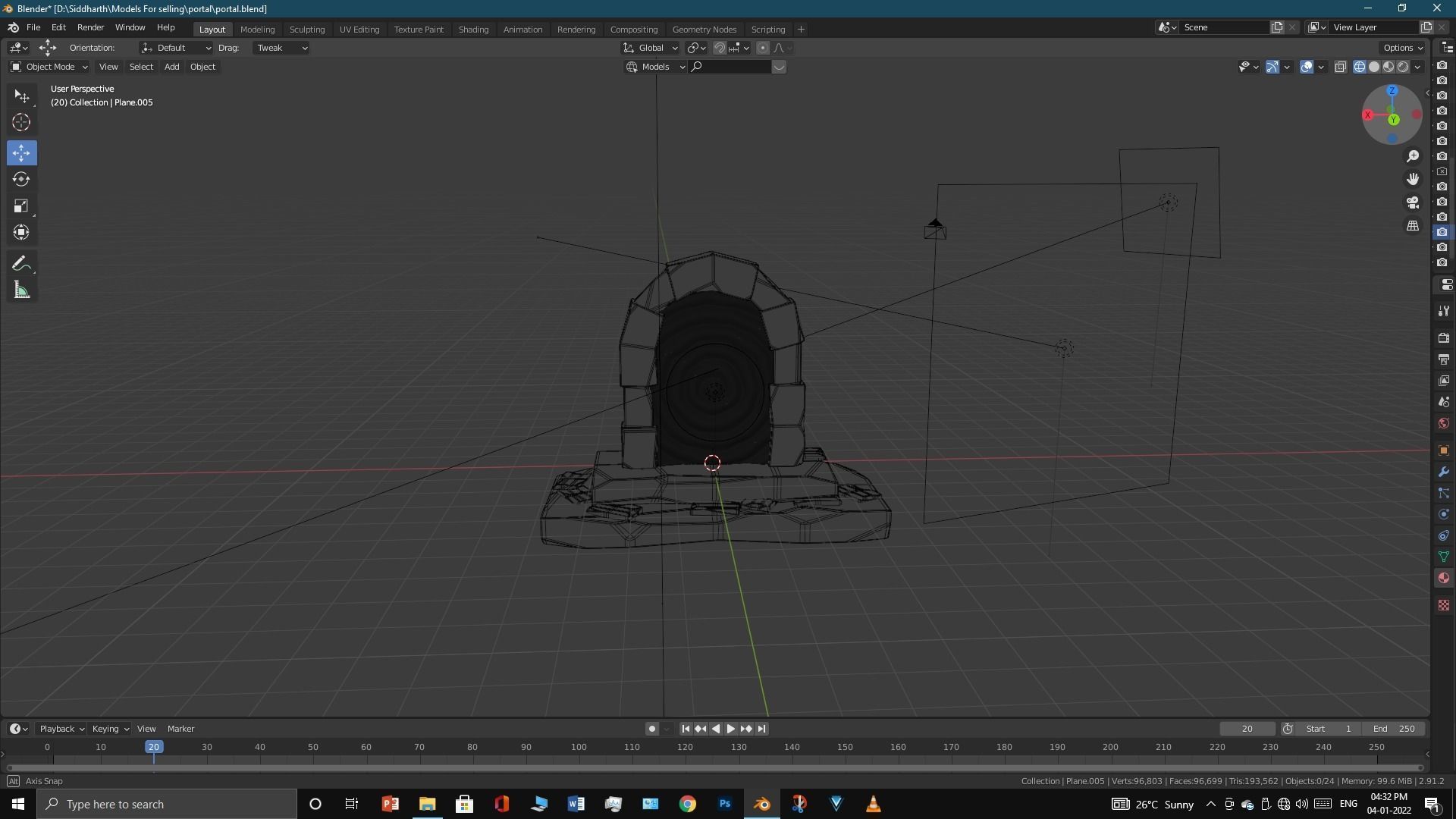1456x819 pixels.
Task: Select the Annotate tool
Action: (21, 264)
